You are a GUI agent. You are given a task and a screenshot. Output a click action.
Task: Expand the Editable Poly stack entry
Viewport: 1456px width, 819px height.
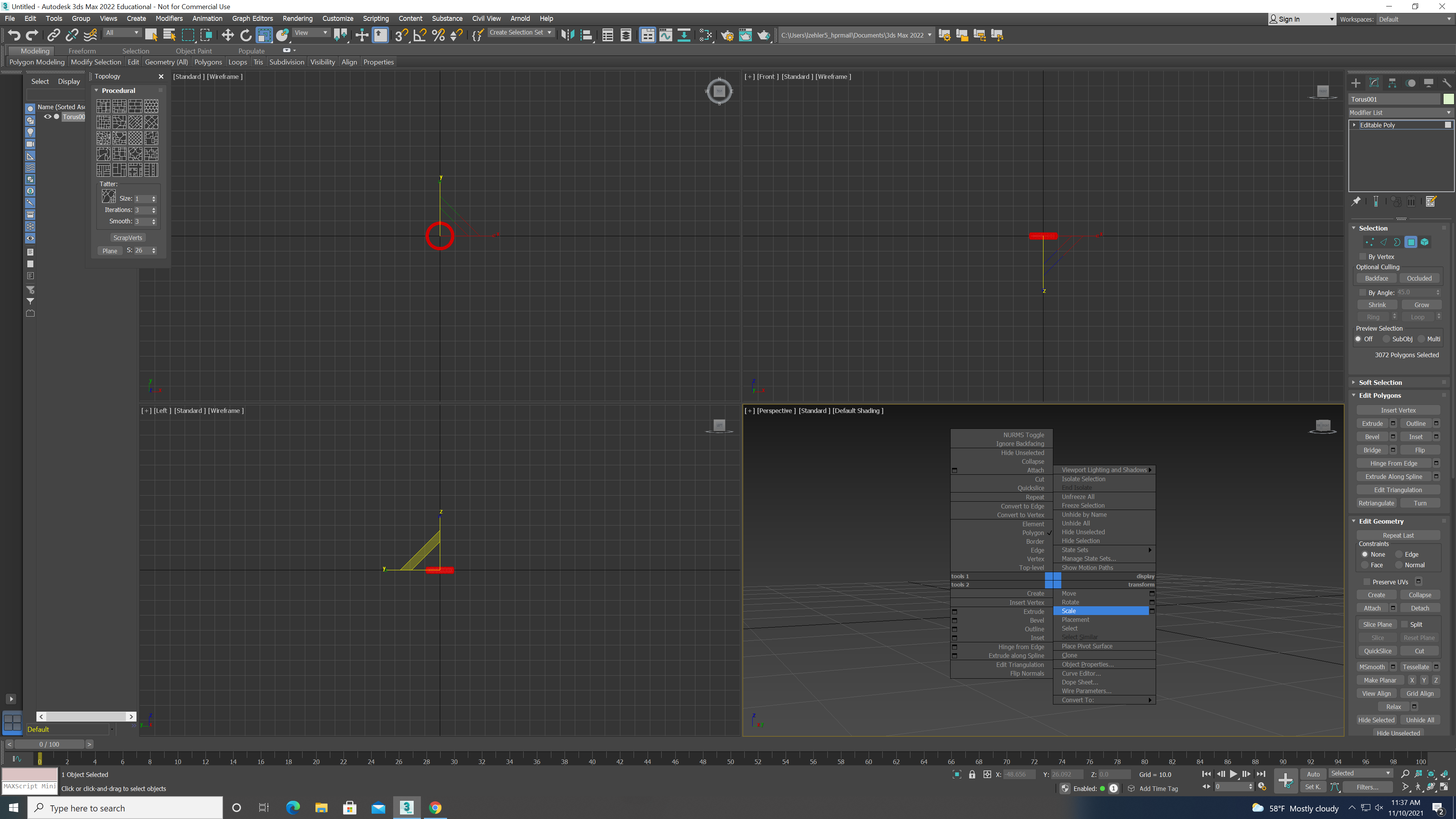(x=1354, y=125)
